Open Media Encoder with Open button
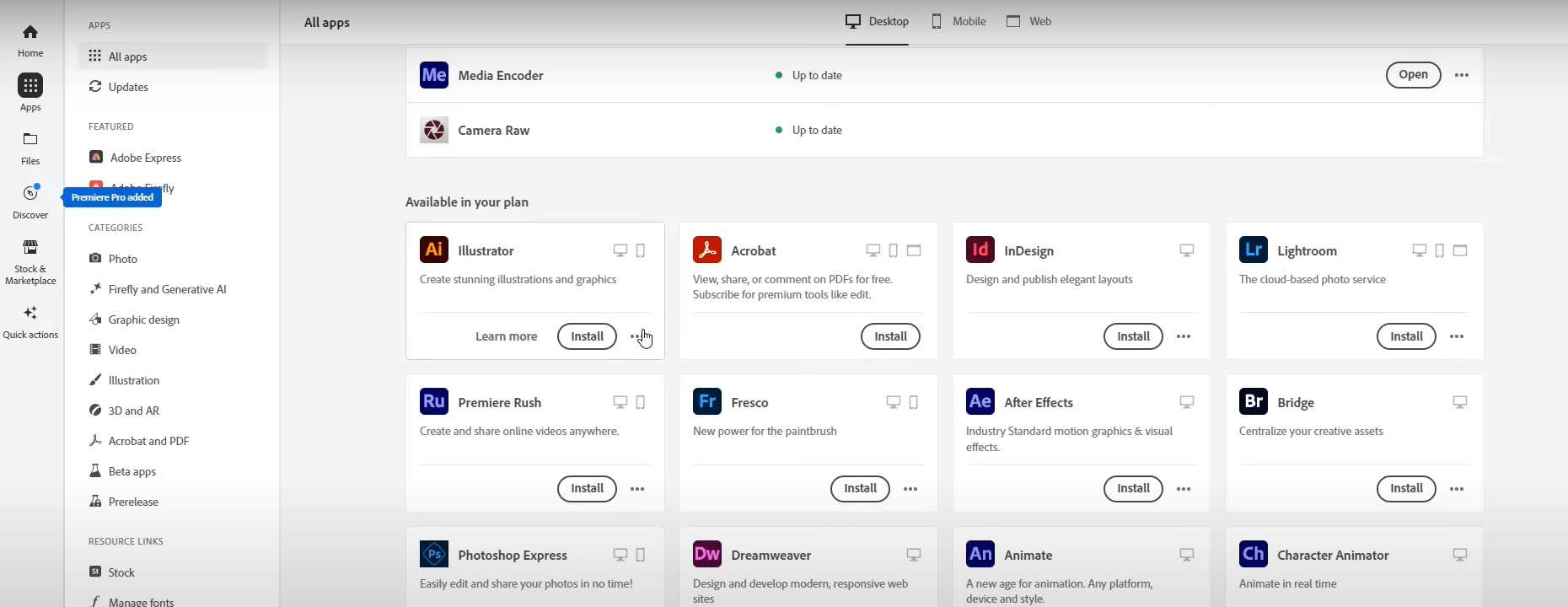This screenshot has height=607, width=1568. click(1413, 75)
